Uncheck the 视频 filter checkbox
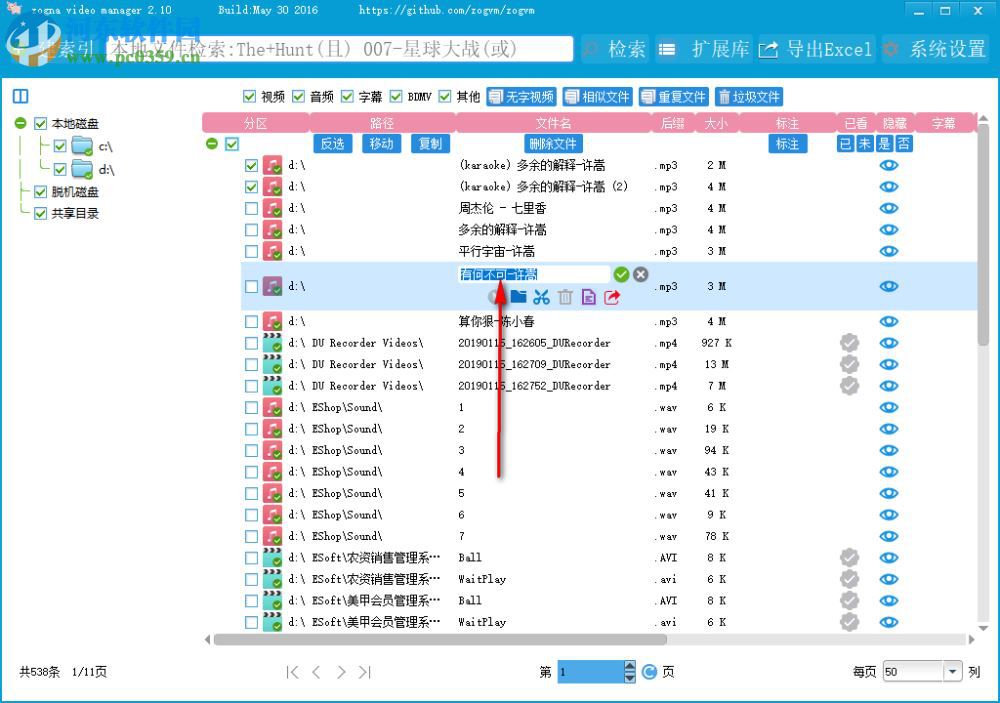The image size is (1000, 703). pos(250,96)
